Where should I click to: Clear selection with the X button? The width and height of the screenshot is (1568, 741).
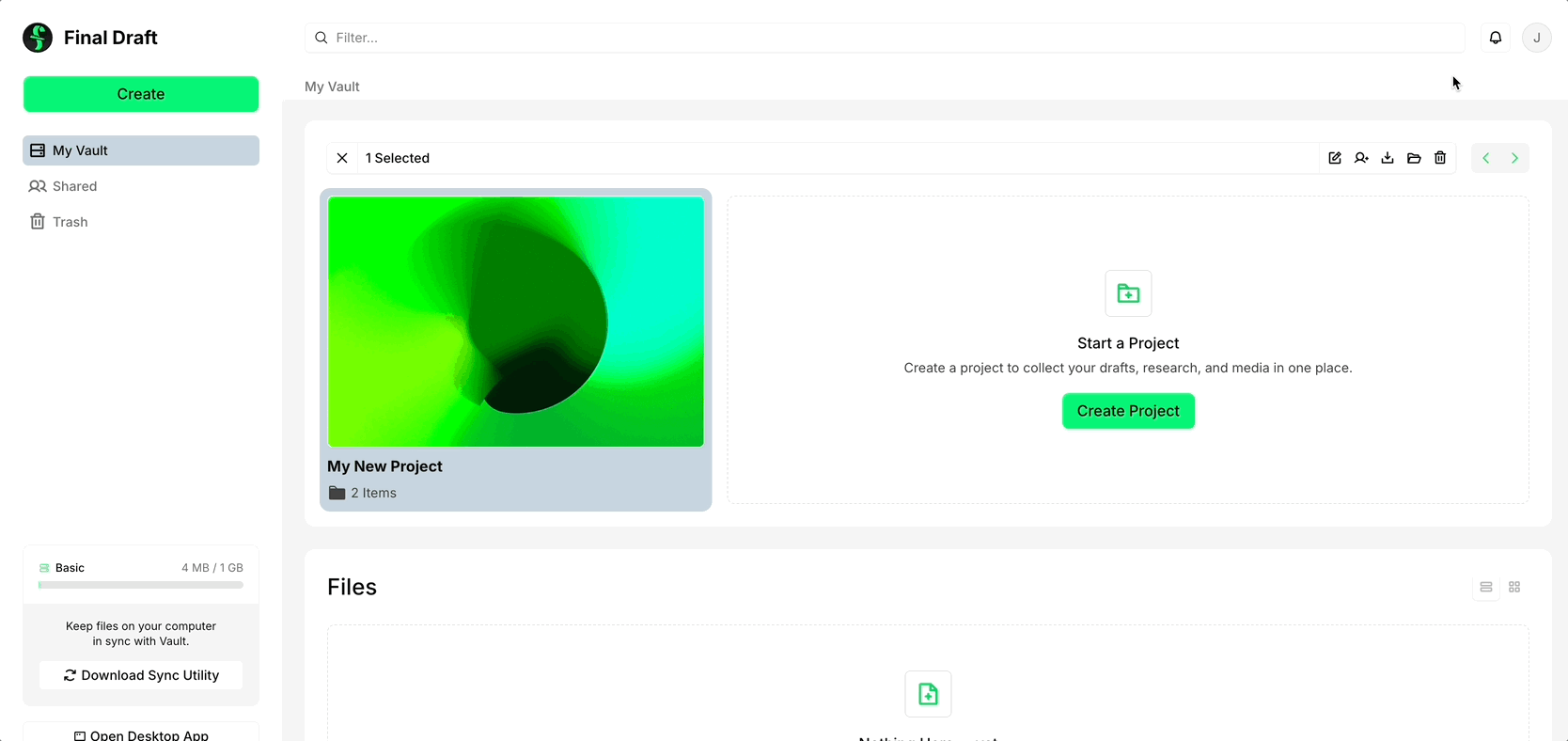pos(342,158)
